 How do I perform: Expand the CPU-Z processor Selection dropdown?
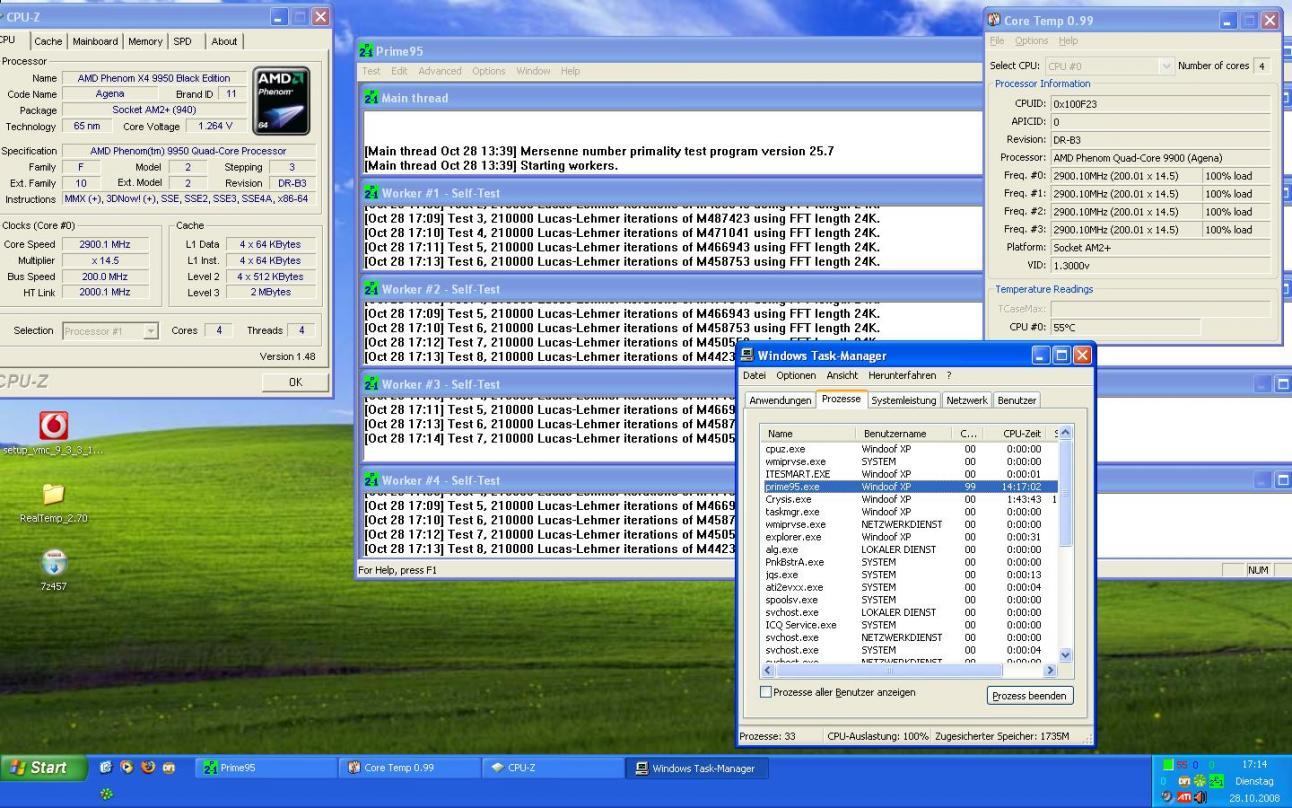pyautogui.click(x=150, y=331)
